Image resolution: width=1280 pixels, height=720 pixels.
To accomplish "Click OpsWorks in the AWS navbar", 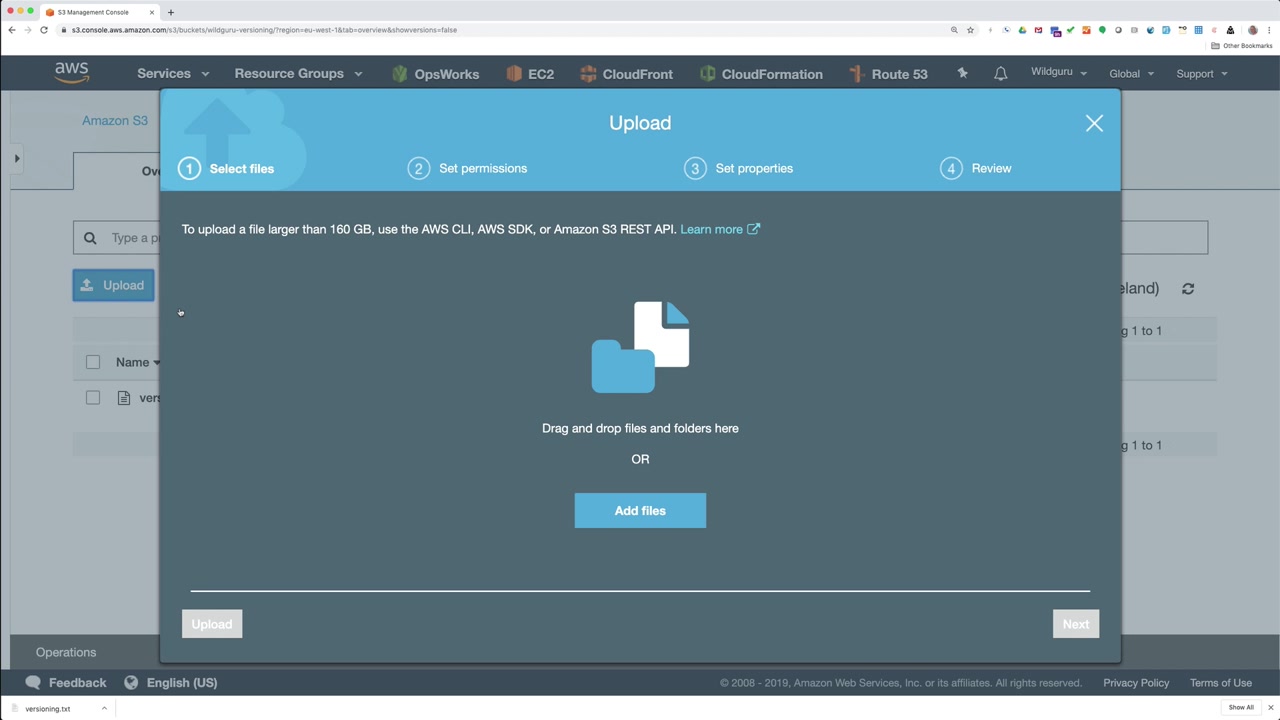I will [x=446, y=74].
